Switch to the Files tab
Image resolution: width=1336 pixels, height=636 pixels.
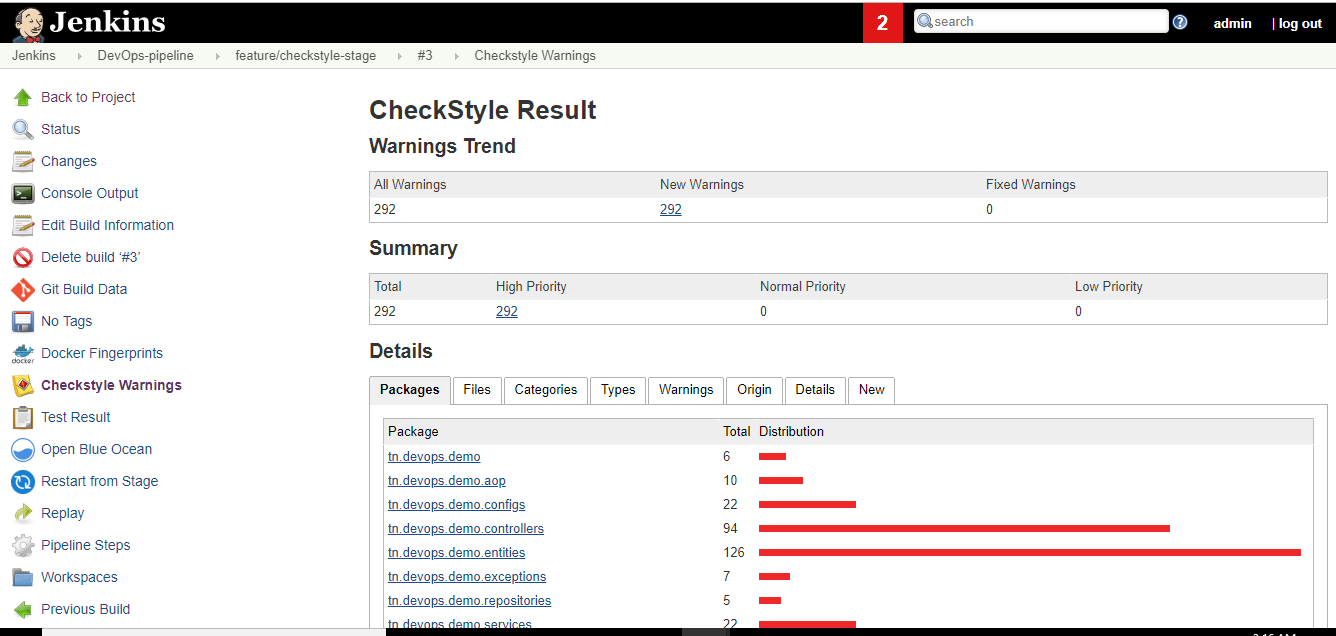click(477, 390)
